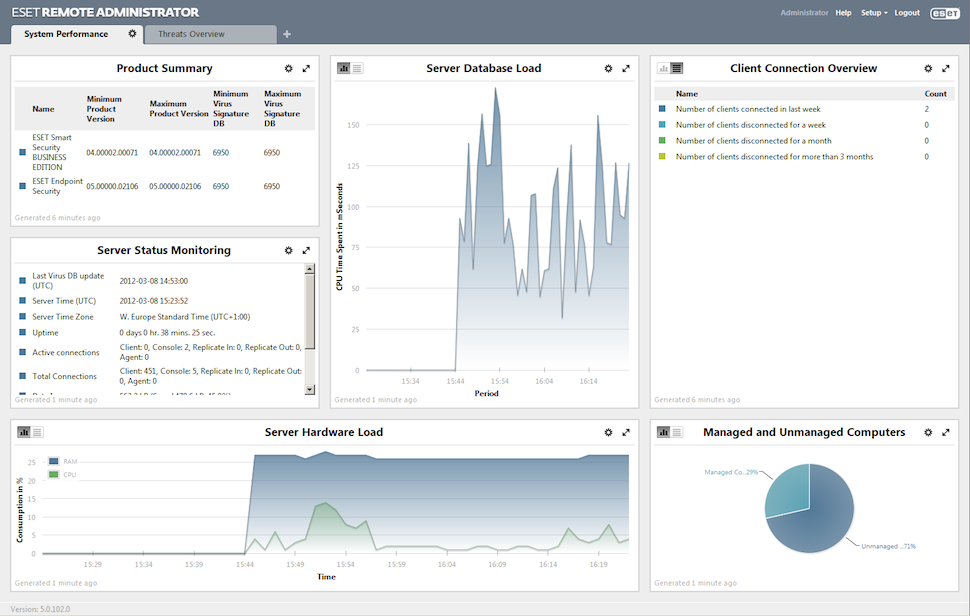Open Server Database Load gear settings
This screenshot has width=970, height=616.
[608, 69]
